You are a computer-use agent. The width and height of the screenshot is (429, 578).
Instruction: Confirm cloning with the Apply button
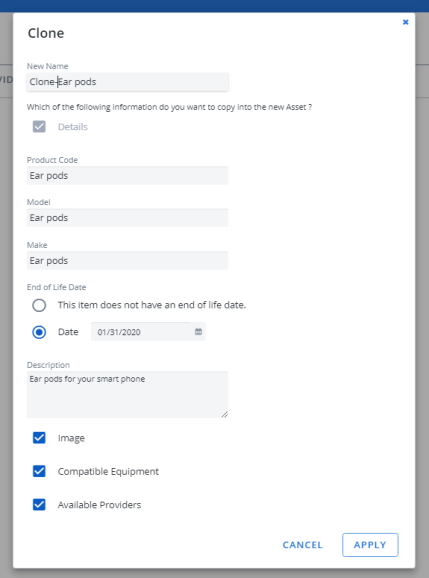(370, 545)
